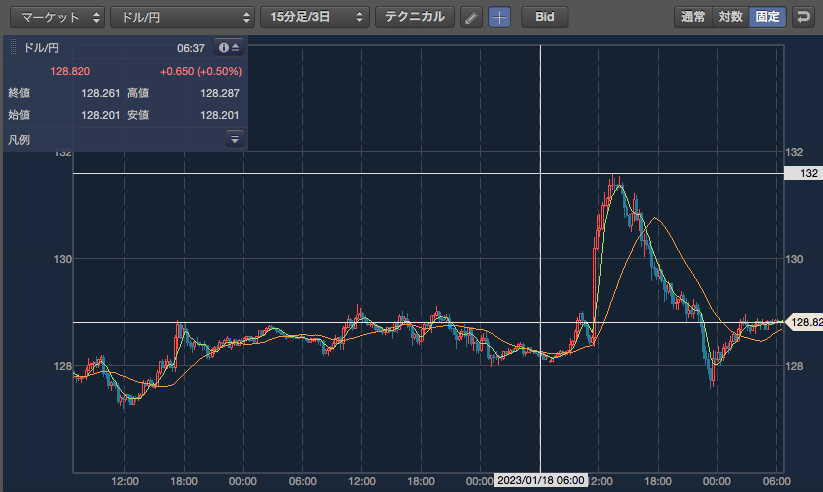Open the ドル/円 currency pair dropdown
Screen dimensions: 823x492
point(182,17)
